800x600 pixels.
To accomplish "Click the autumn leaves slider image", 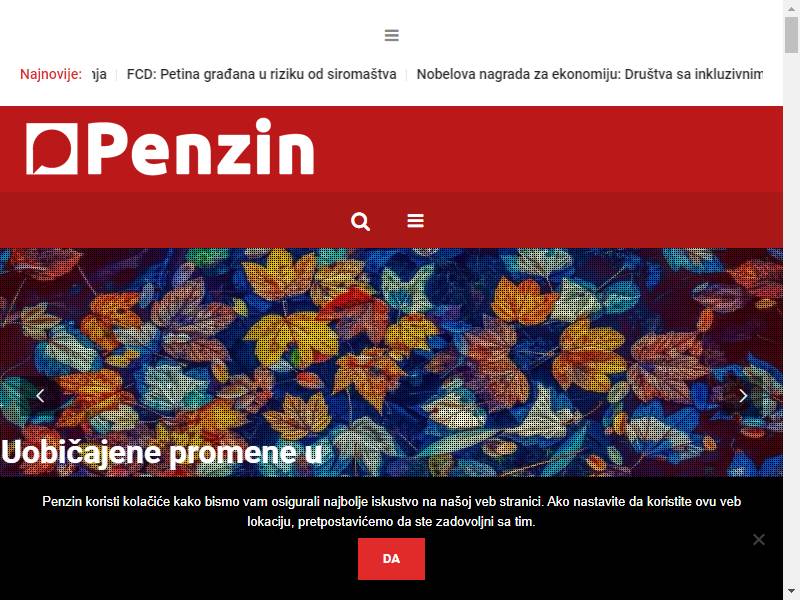I will (391, 347).
